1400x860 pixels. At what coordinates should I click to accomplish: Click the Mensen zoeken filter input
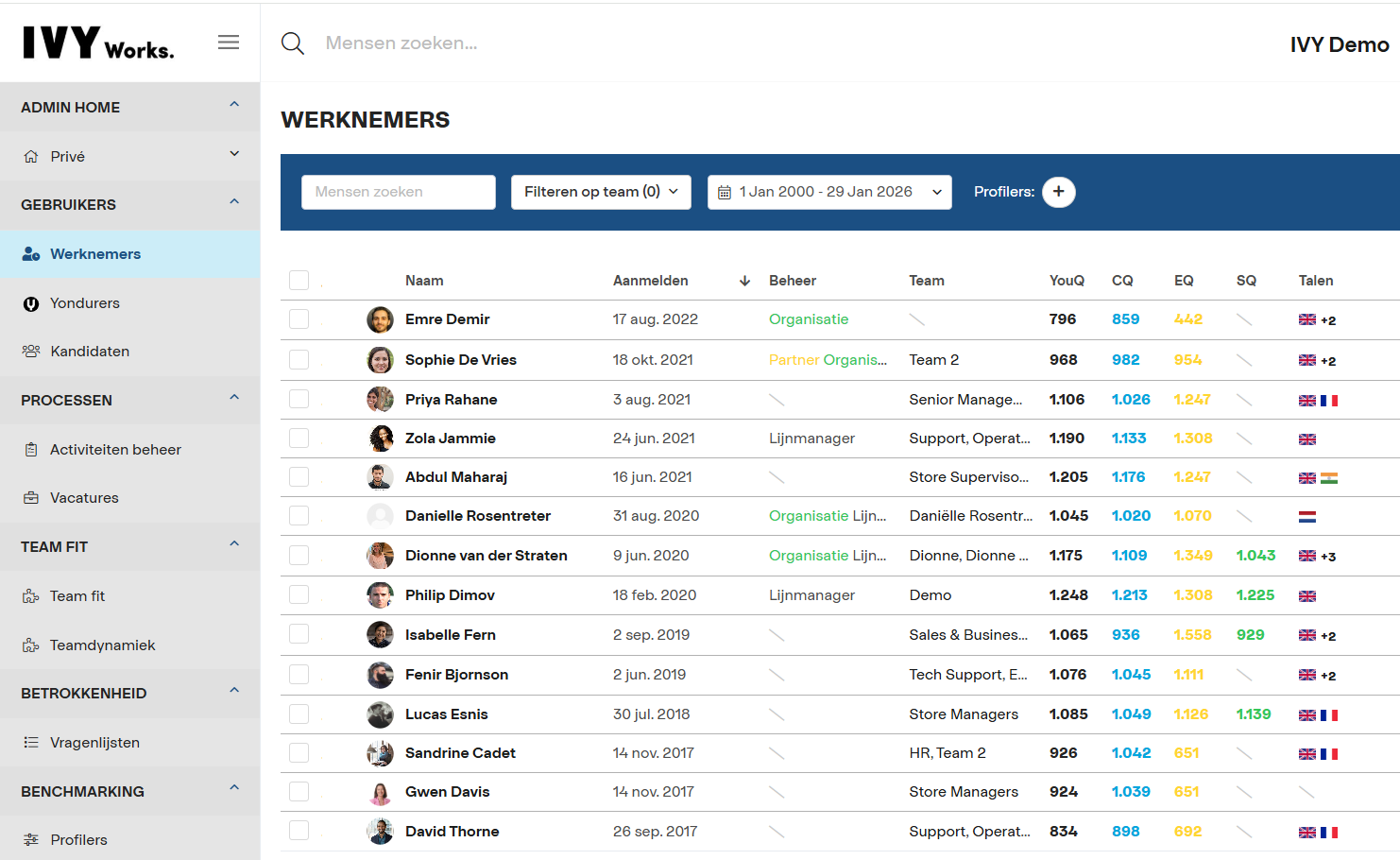pos(398,192)
